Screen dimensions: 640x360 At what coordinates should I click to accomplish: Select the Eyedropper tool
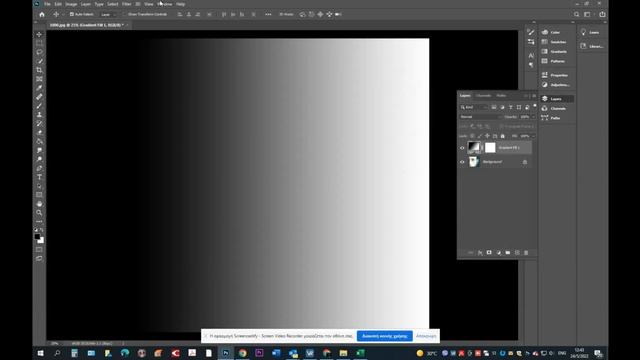(39, 88)
